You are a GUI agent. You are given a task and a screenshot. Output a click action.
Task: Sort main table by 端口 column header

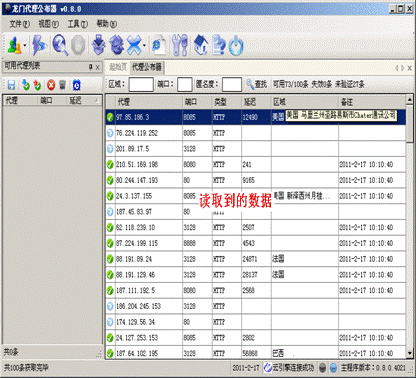click(x=198, y=102)
